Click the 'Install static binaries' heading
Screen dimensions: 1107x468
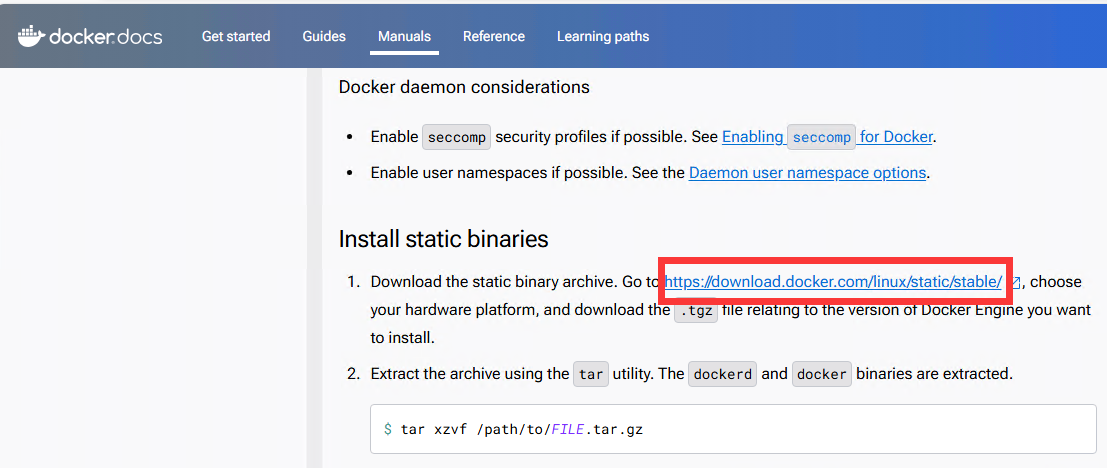443,239
